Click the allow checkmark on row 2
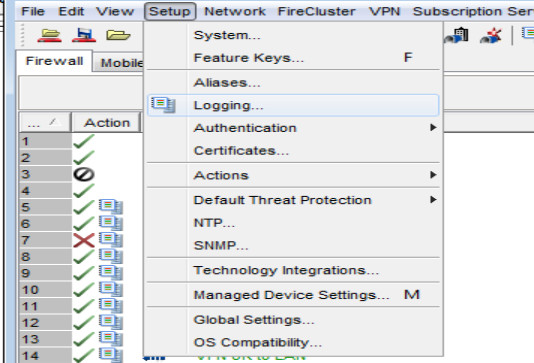 point(84,157)
